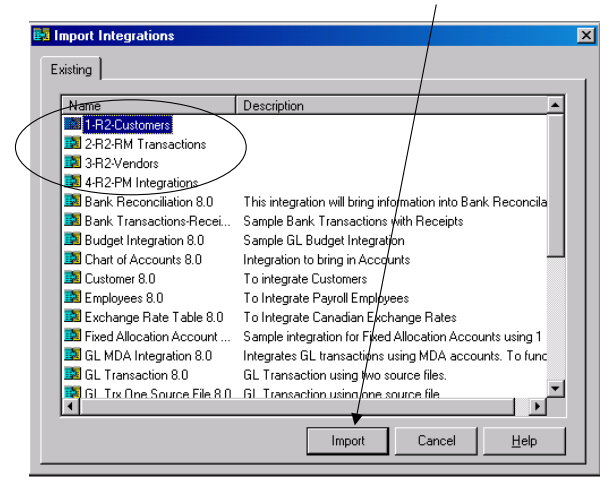Click the icon beside Fixed Allocation Account
This screenshot has width=609, height=483.
[73, 335]
